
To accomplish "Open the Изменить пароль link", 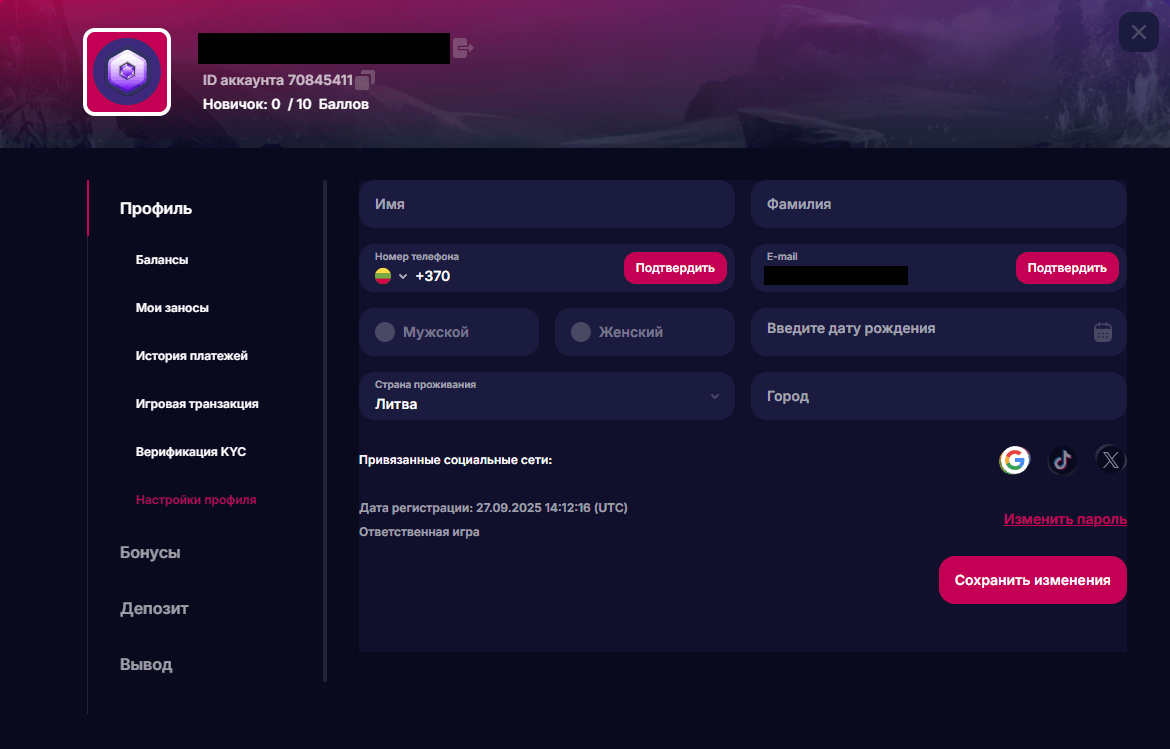I will tap(1064, 519).
